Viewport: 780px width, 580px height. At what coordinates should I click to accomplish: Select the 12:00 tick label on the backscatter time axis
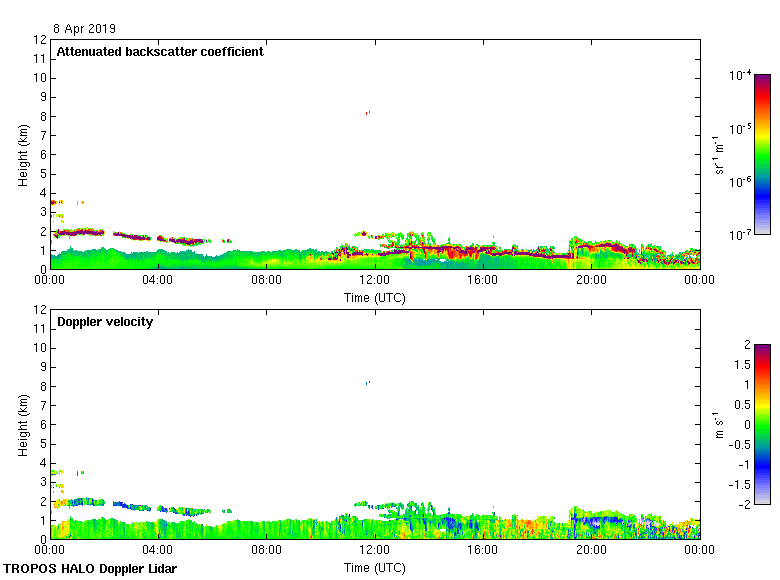(375, 281)
